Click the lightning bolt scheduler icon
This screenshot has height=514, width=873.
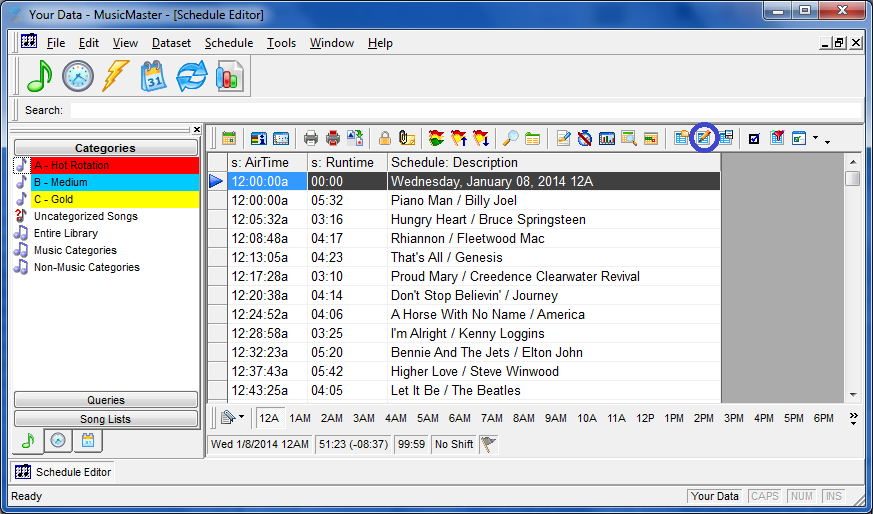[x=116, y=76]
